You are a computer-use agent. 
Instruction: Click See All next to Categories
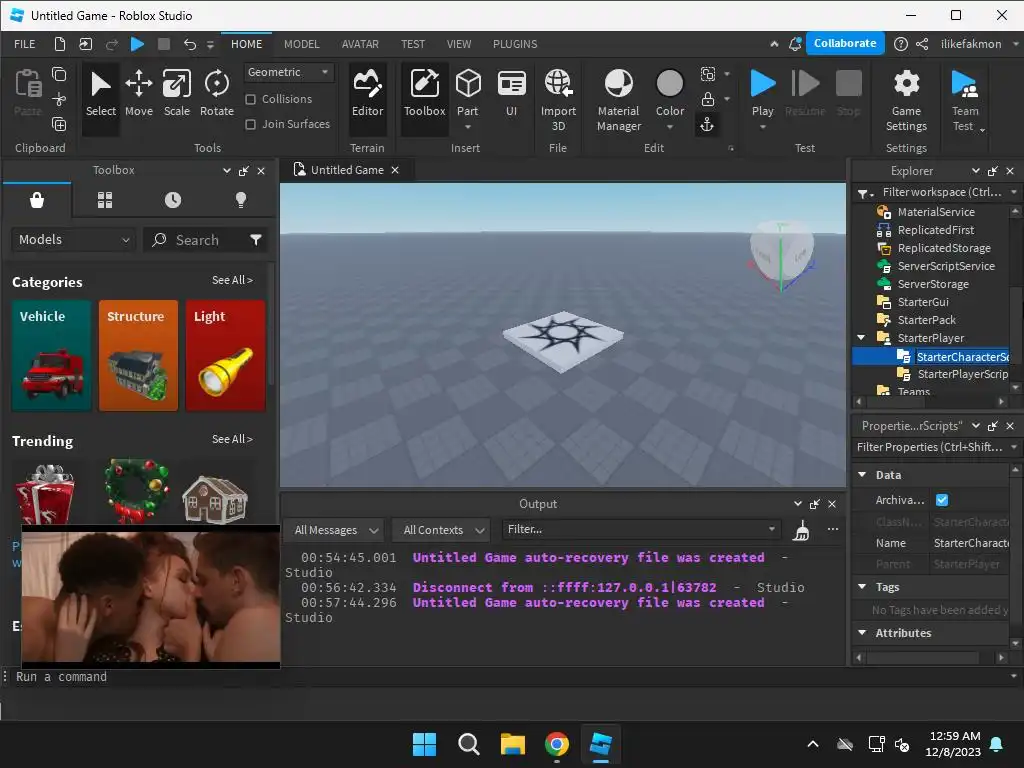coord(232,280)
